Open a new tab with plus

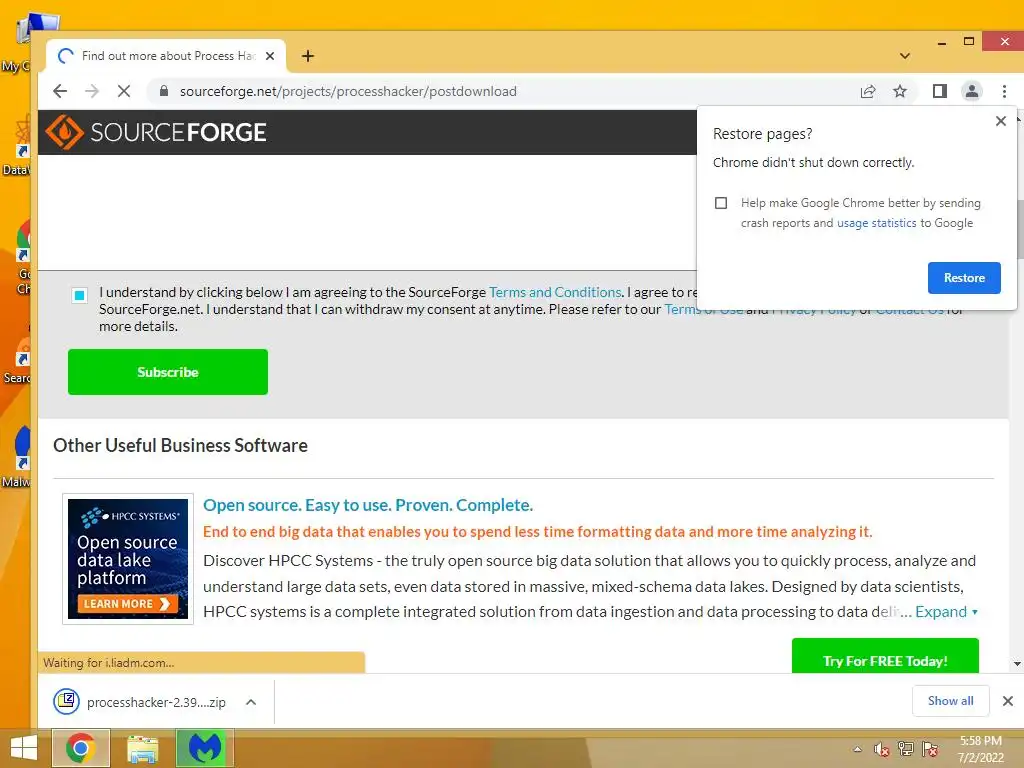[308, 56]
